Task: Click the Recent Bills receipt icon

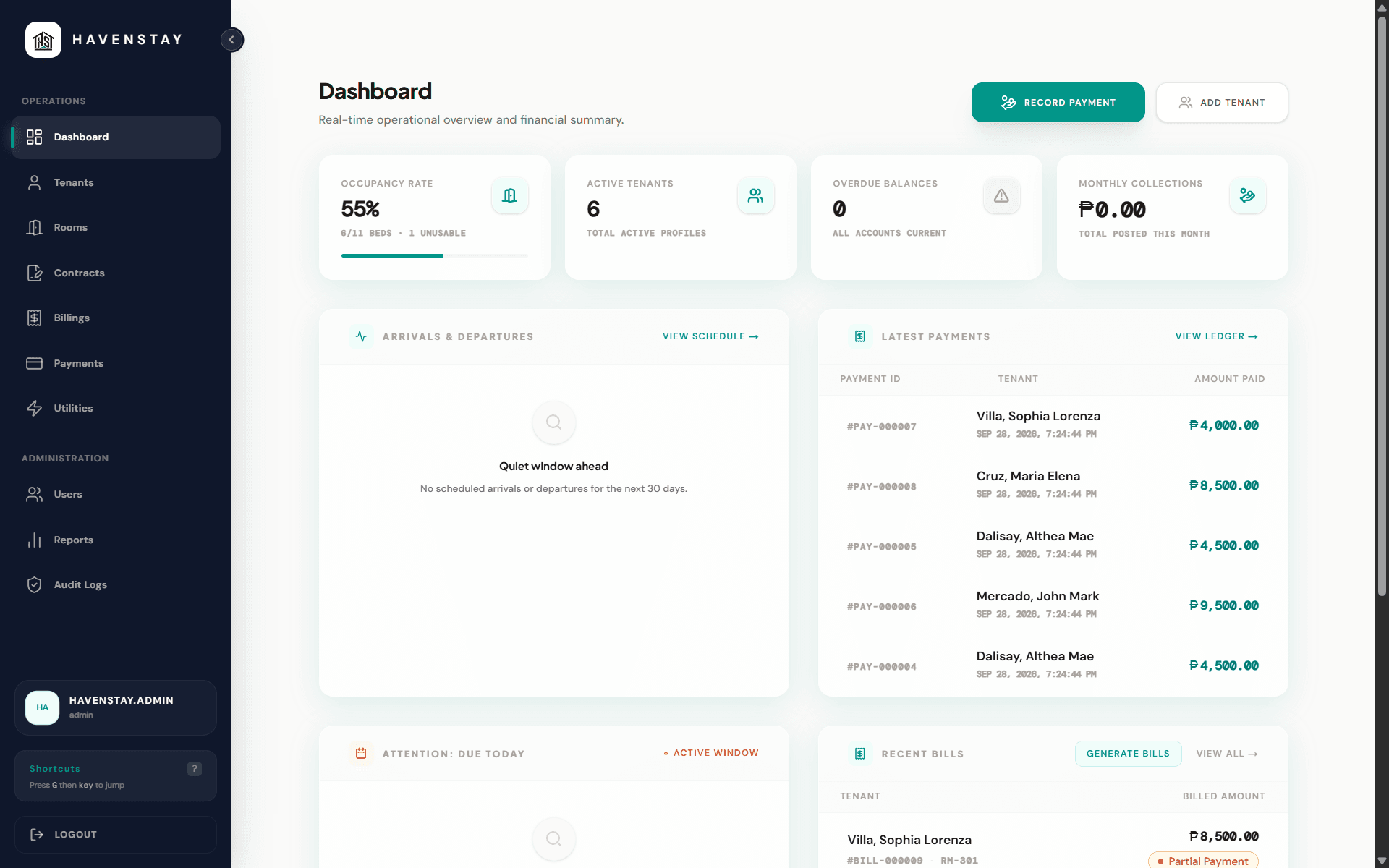Action: [860, 754]
